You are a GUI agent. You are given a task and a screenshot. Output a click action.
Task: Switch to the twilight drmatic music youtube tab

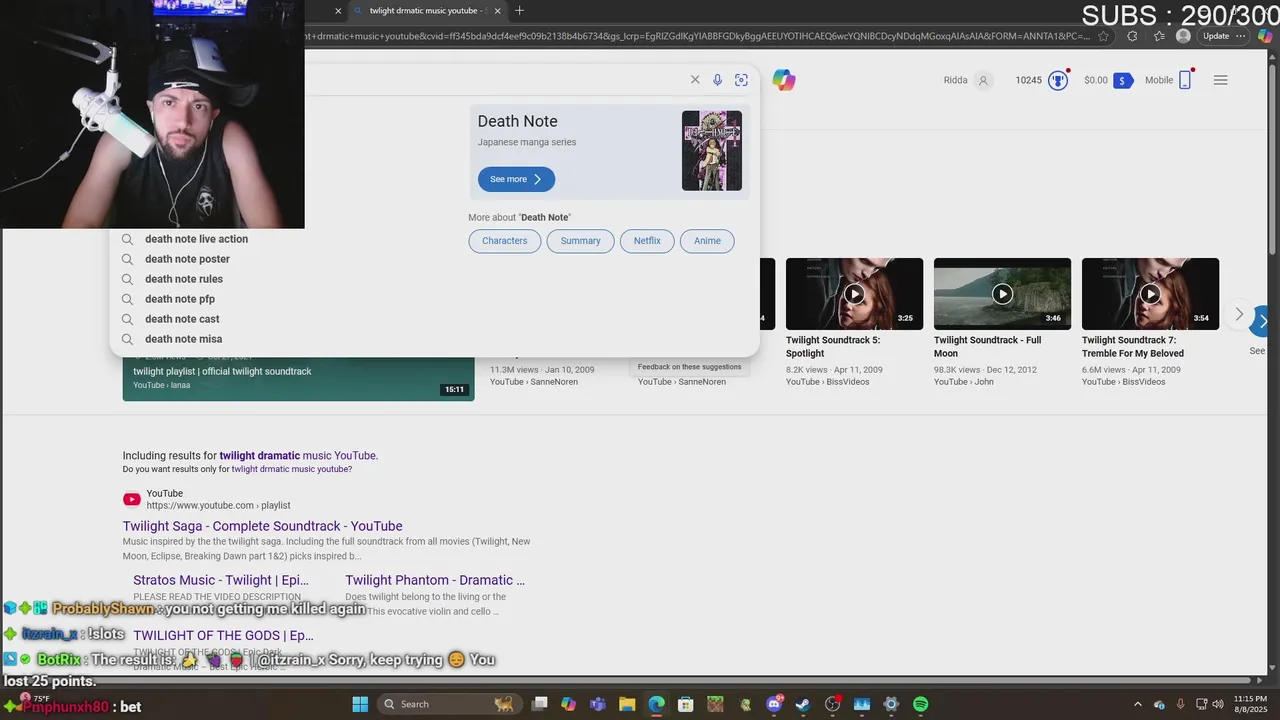[425, 11]
